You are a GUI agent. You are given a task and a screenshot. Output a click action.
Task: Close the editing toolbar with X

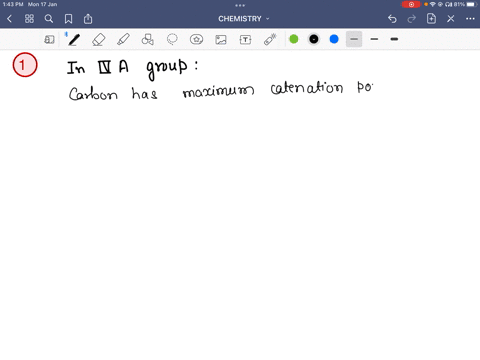(x=451, y=19)
